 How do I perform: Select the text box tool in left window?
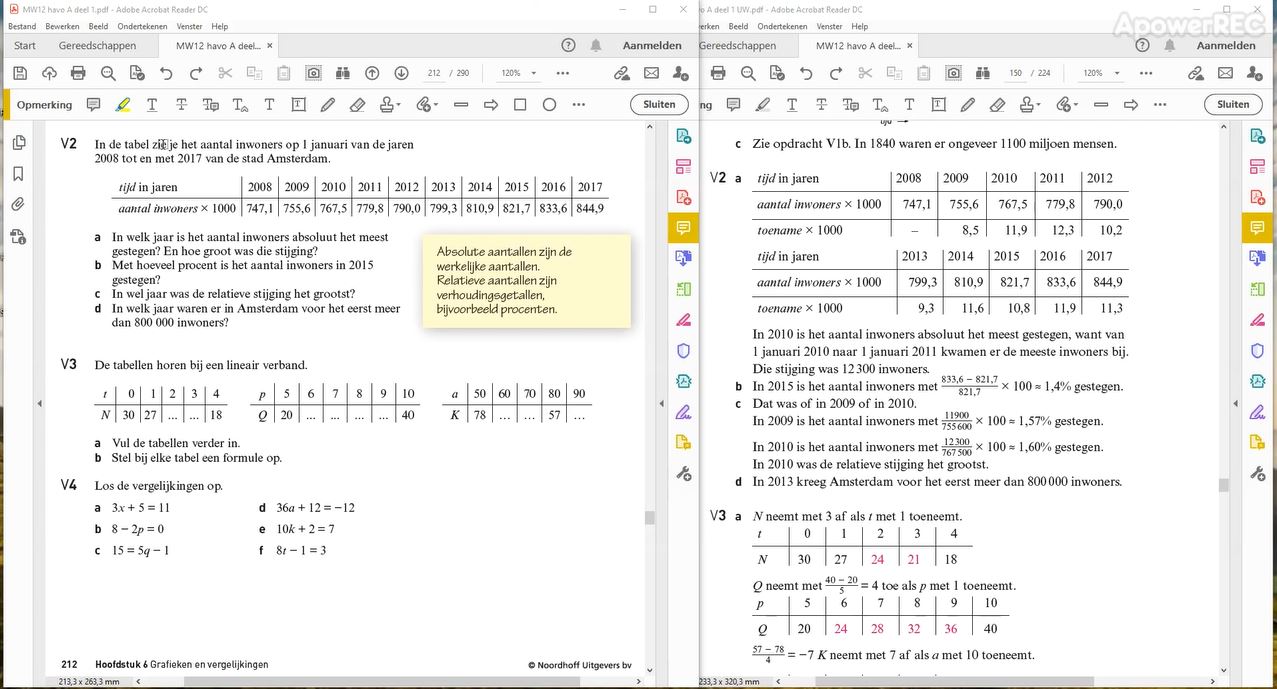click(x=298, y=104)
